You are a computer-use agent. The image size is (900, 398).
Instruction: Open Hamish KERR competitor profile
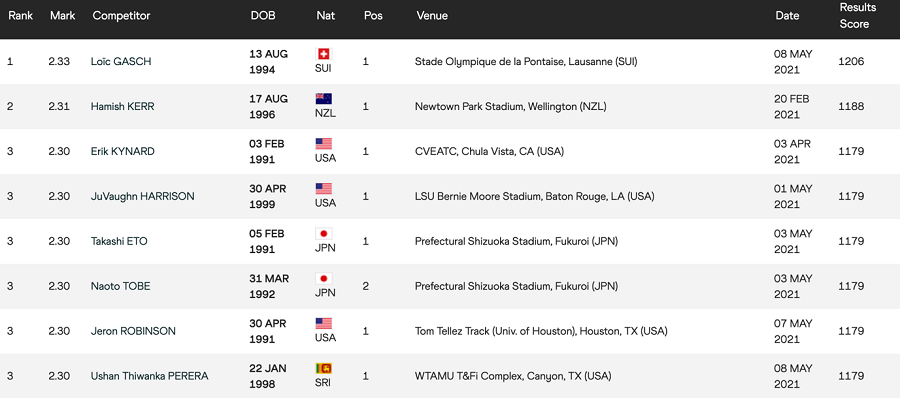[x=122, y=106]
